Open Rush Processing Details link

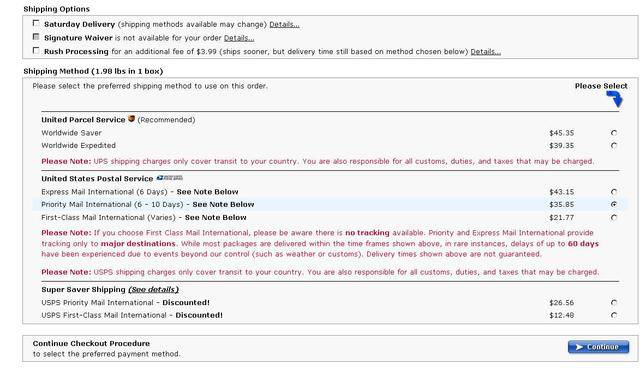click(x=486, y=52)
